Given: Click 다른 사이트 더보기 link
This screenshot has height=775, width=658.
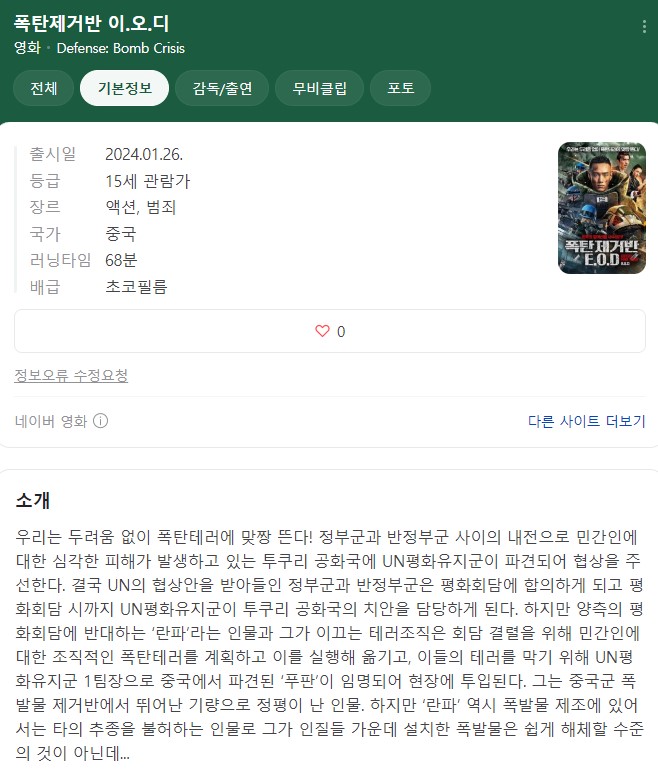Looking at the screenshot, I should [587, 421].
